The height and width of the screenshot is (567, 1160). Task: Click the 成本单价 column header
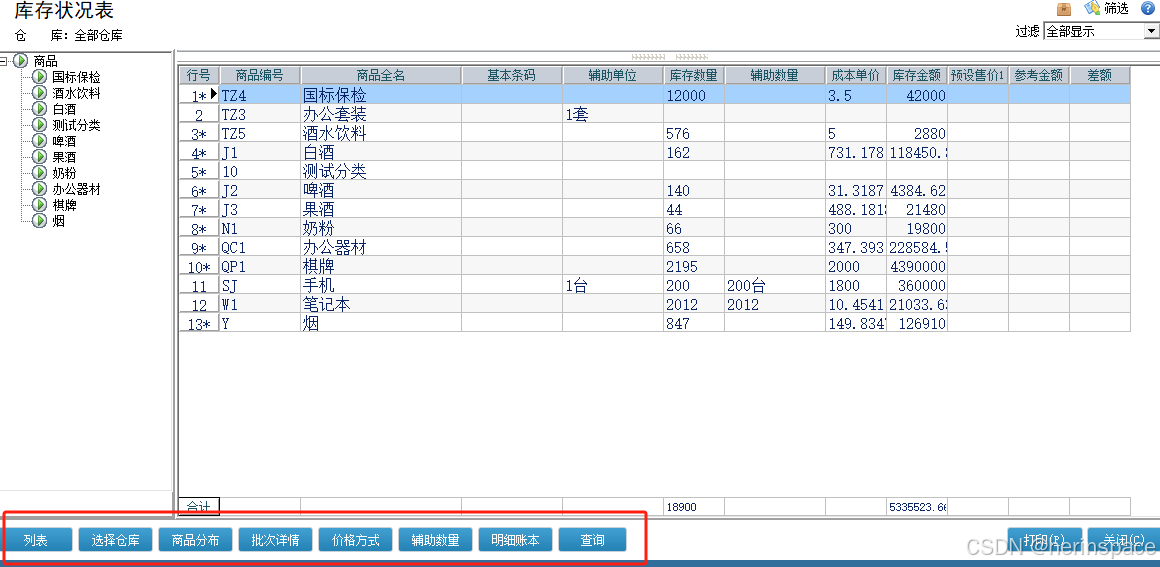coord(856,75)
